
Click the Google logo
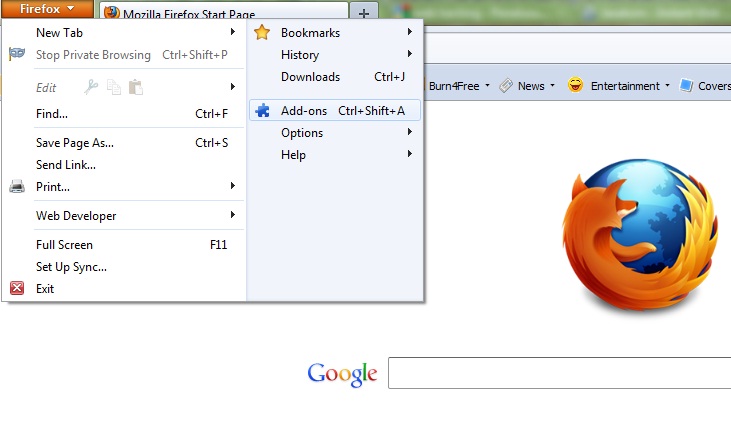[x=342, y=374]
